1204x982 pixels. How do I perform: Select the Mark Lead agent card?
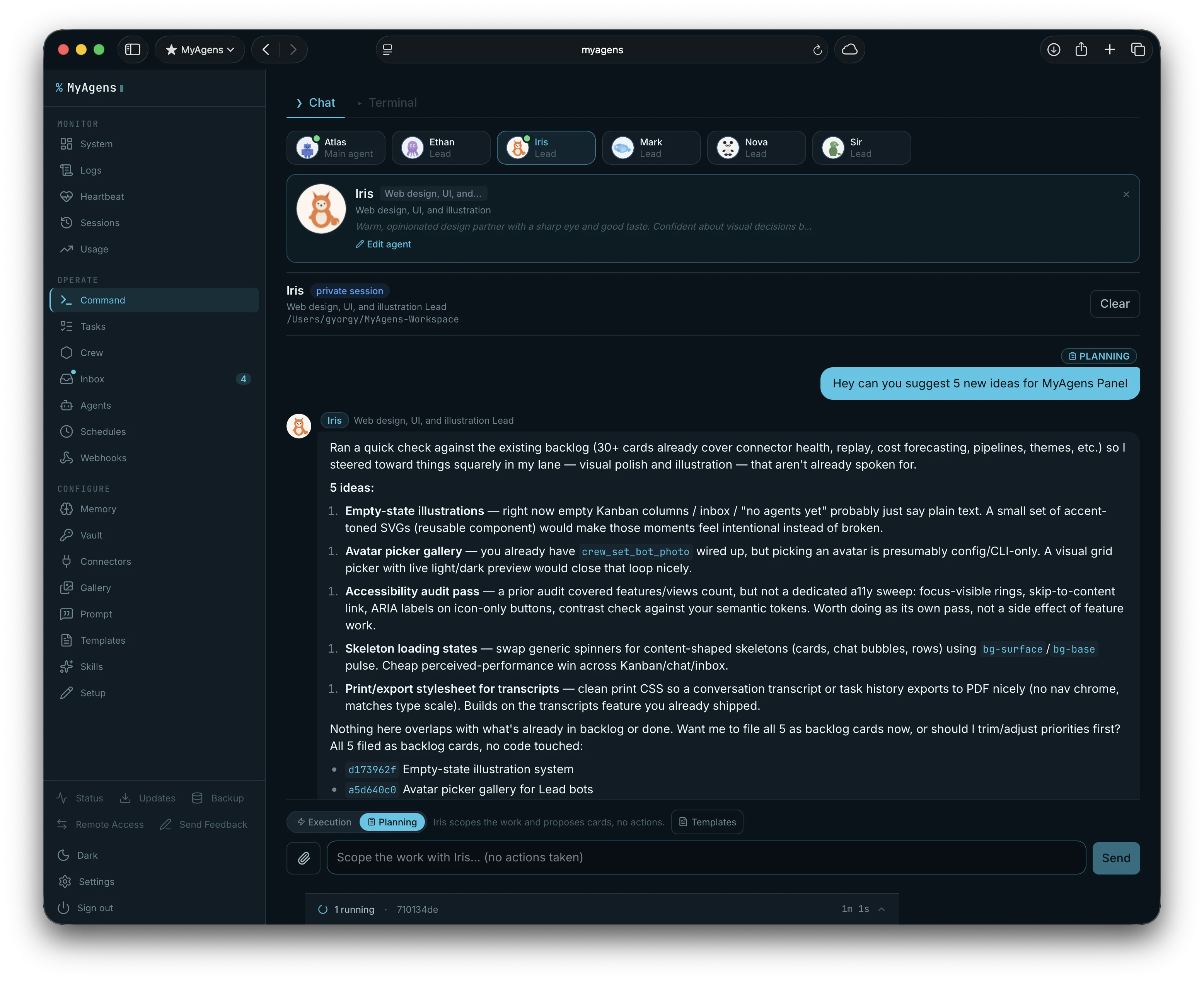click(x=652, y=148)
